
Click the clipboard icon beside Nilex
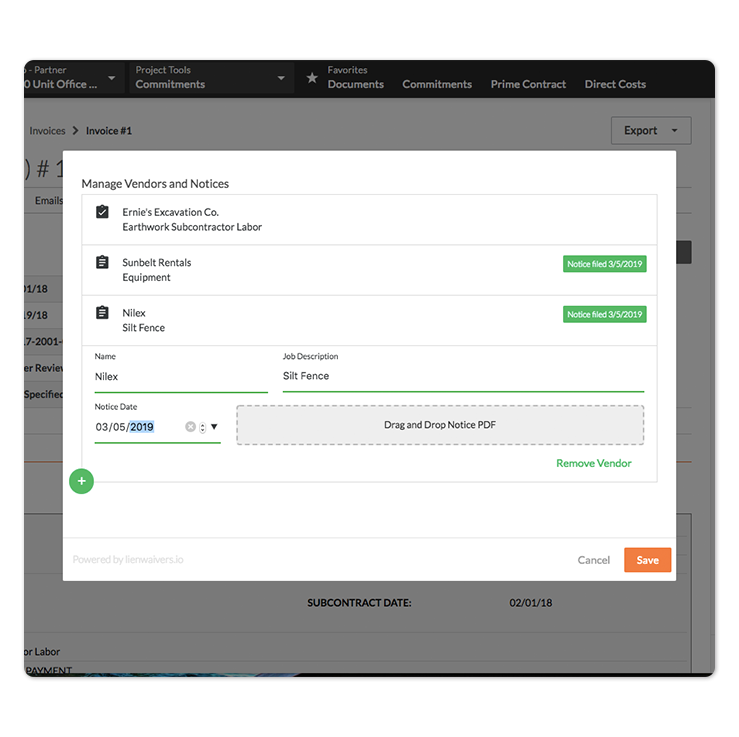102,313
